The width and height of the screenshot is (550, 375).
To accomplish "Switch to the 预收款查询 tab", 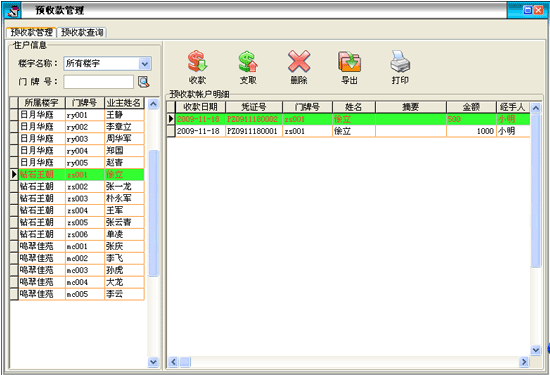I will 82,33.
